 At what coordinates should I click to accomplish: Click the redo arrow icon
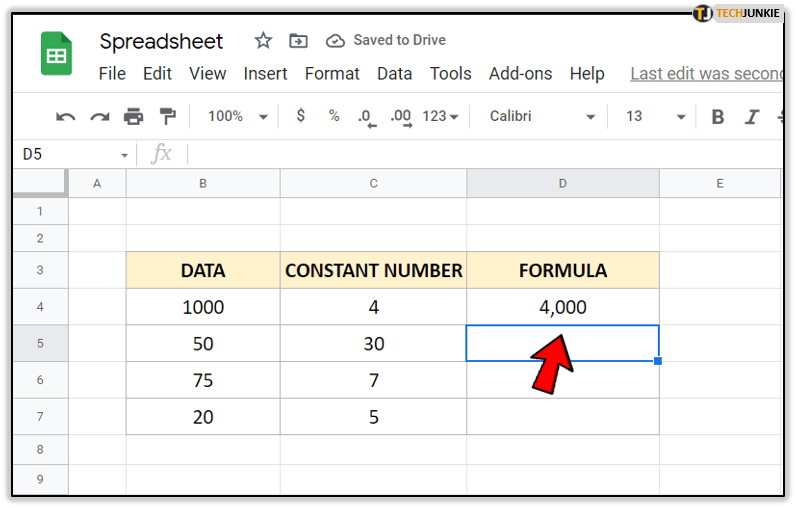(x=99, y=117)
